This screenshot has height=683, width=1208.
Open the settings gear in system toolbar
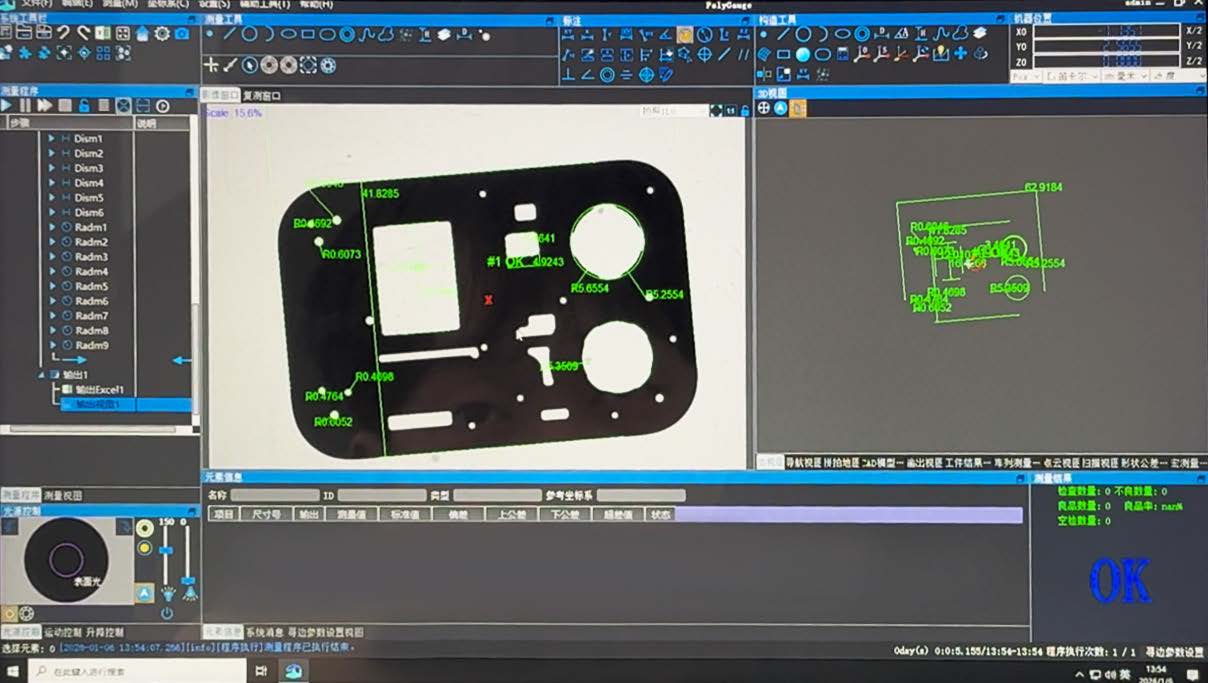tap(162, 33)
